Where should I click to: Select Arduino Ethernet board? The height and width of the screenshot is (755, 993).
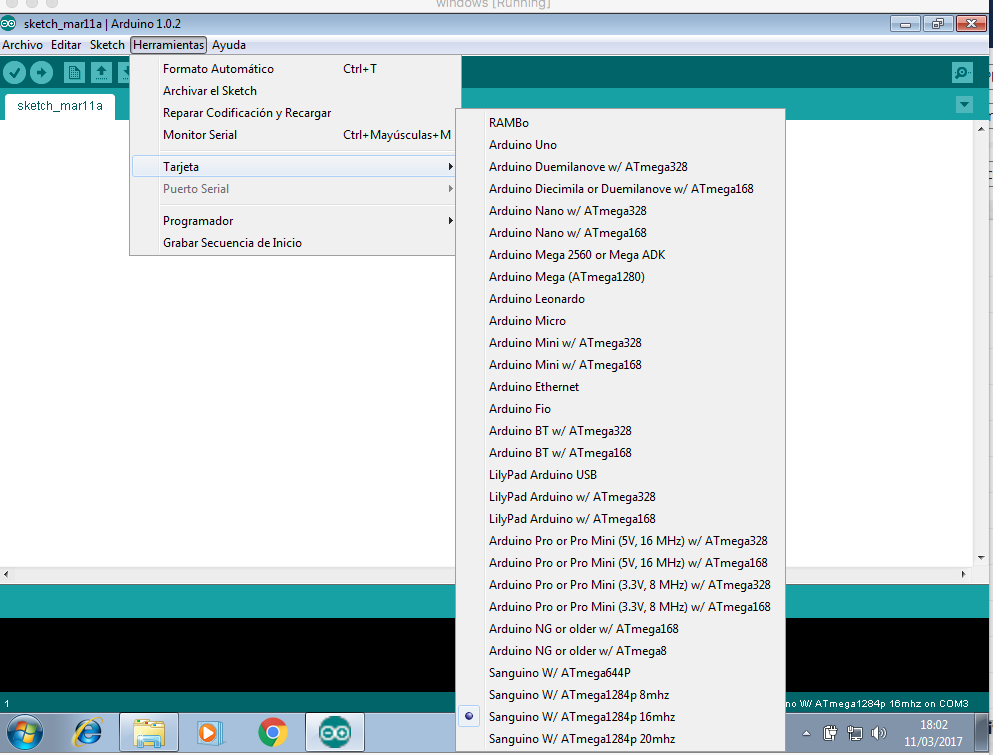point(621,386)
